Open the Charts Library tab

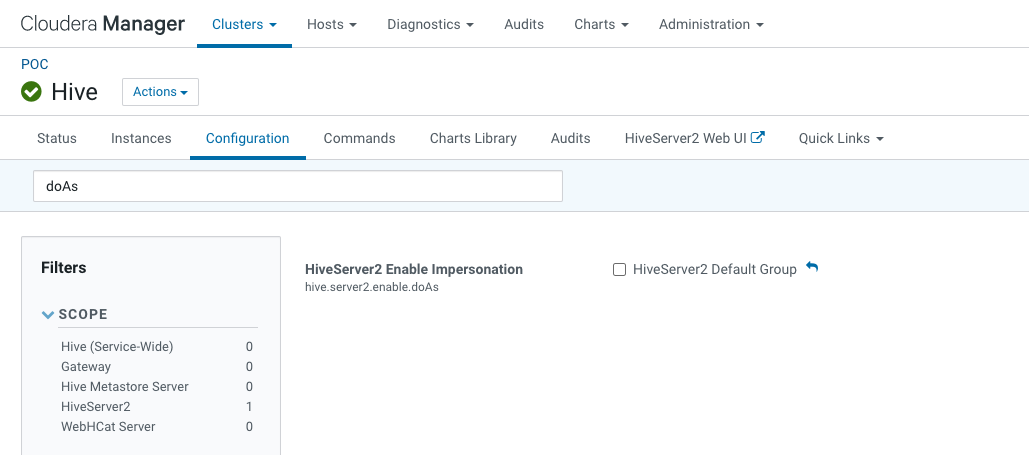pos(473,139)
